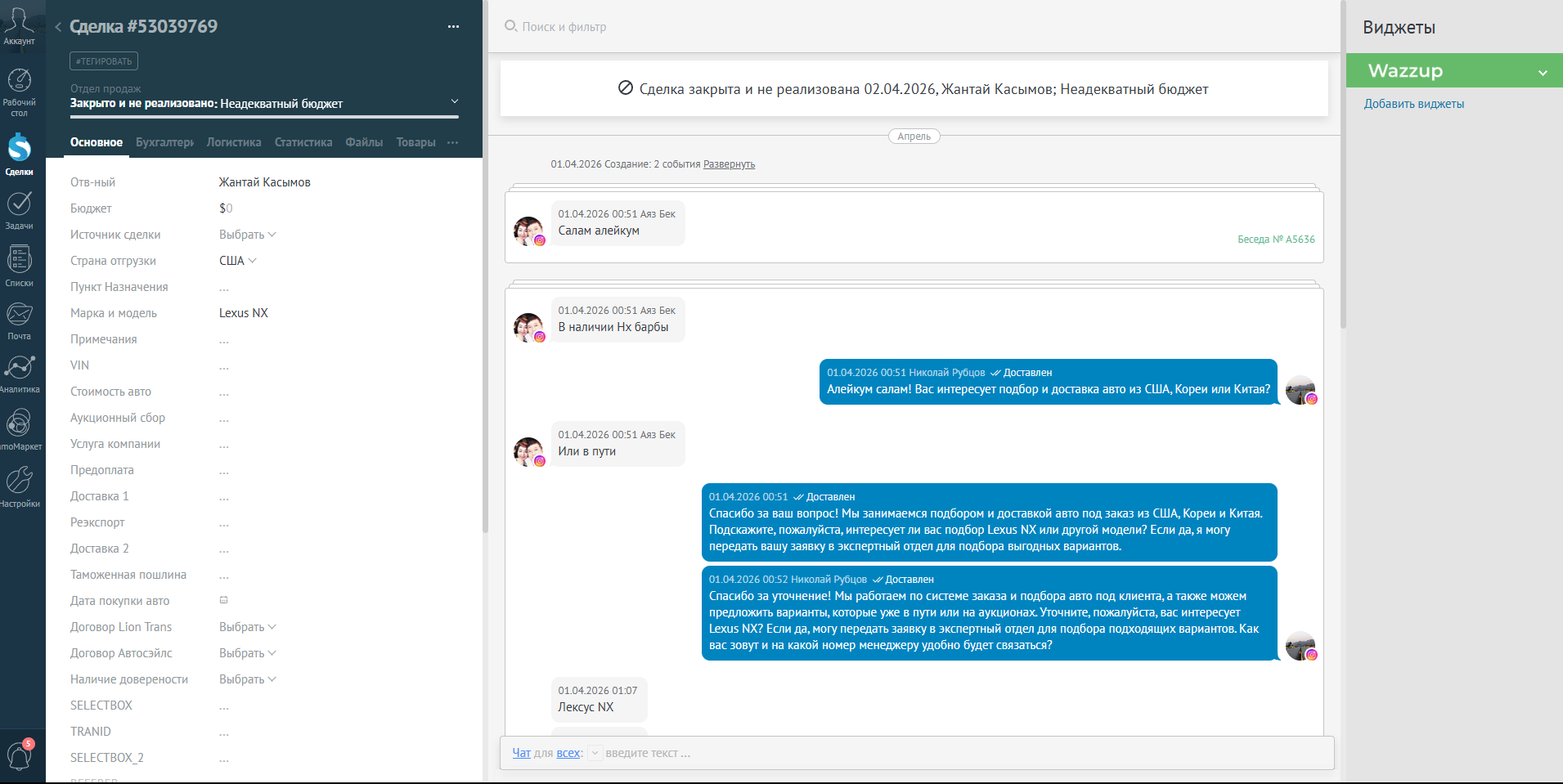This screenshot has height=784, width=1563.
Task: Switch to the Файлы tab
Action: tap(364, 142)
